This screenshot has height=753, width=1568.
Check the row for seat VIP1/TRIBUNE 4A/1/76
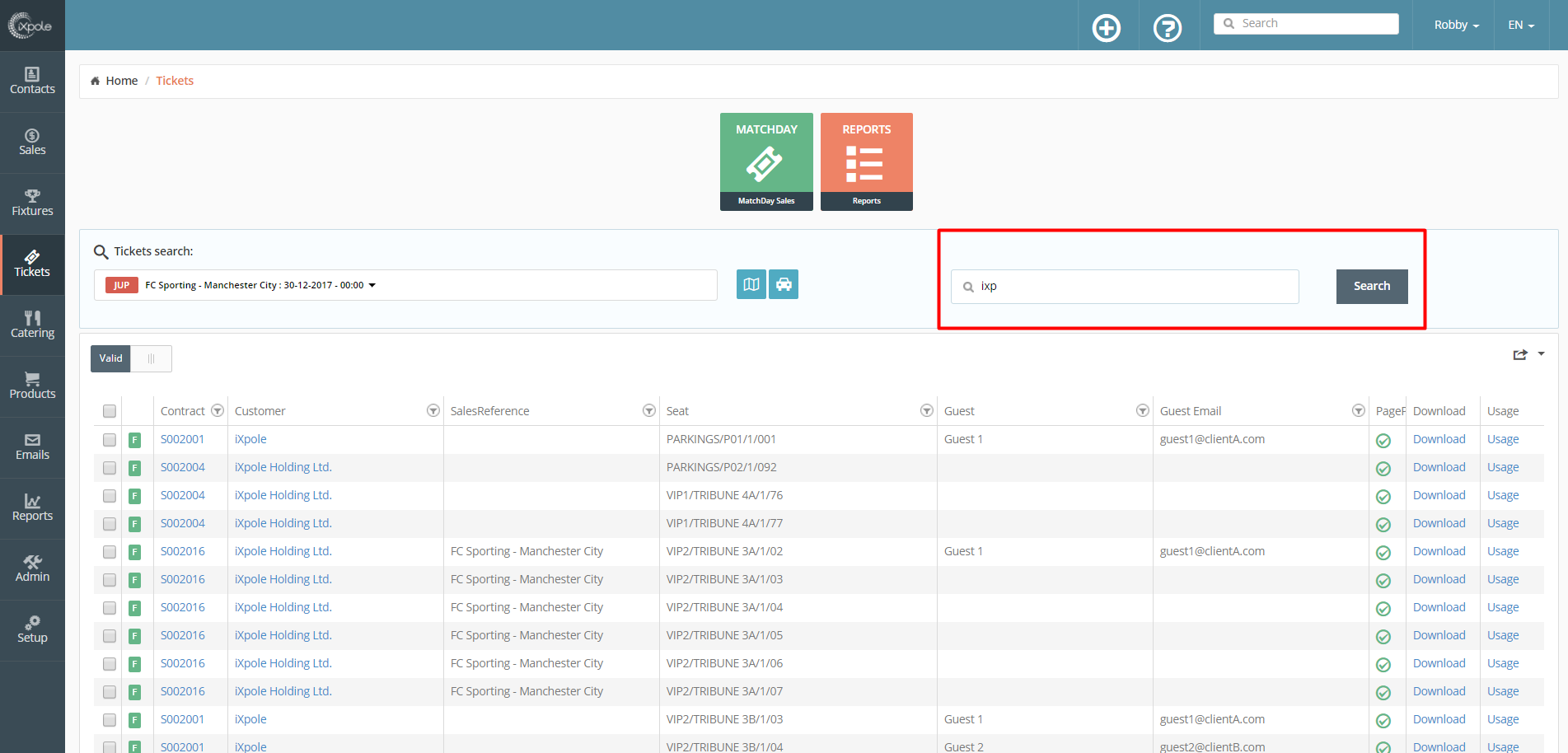pos(110,496)
